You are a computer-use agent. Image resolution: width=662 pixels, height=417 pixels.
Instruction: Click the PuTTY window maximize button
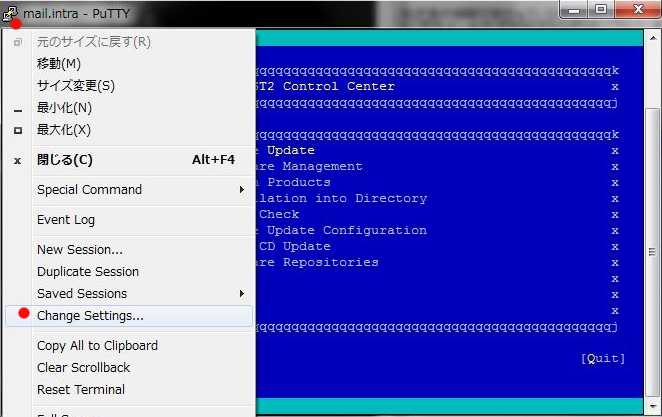pyautogui.click(x=601, y=9)
